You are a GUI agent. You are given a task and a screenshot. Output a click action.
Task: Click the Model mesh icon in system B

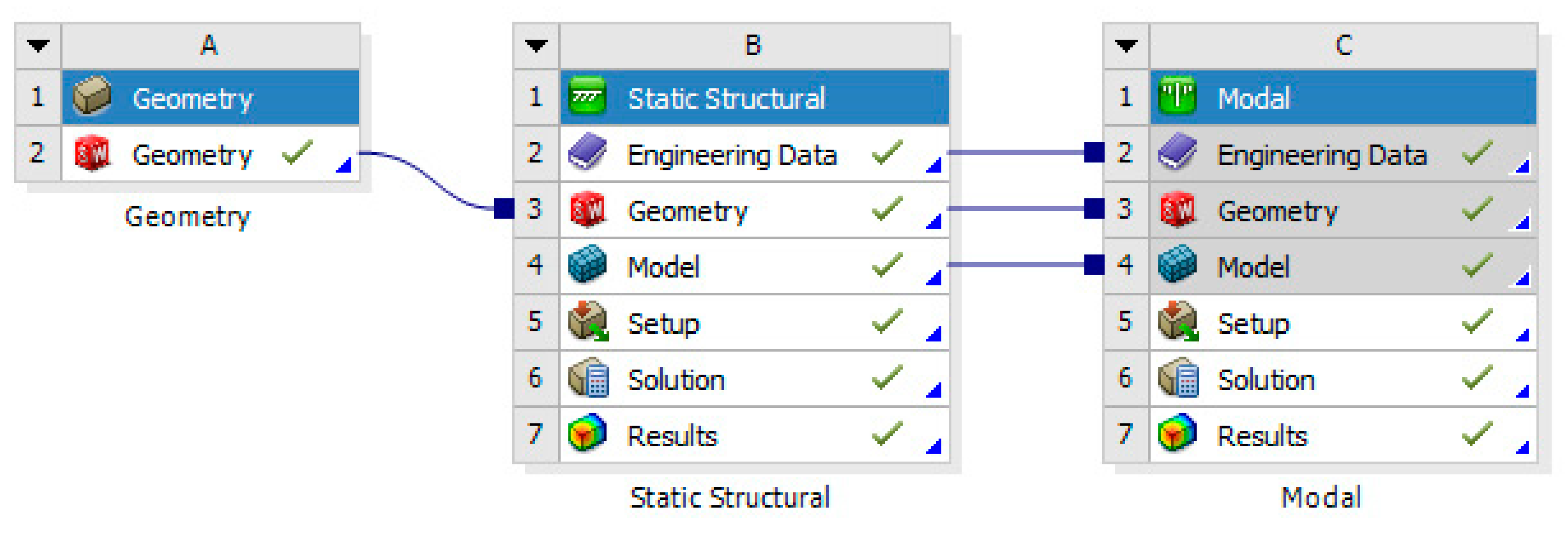[x=587, y=265]
